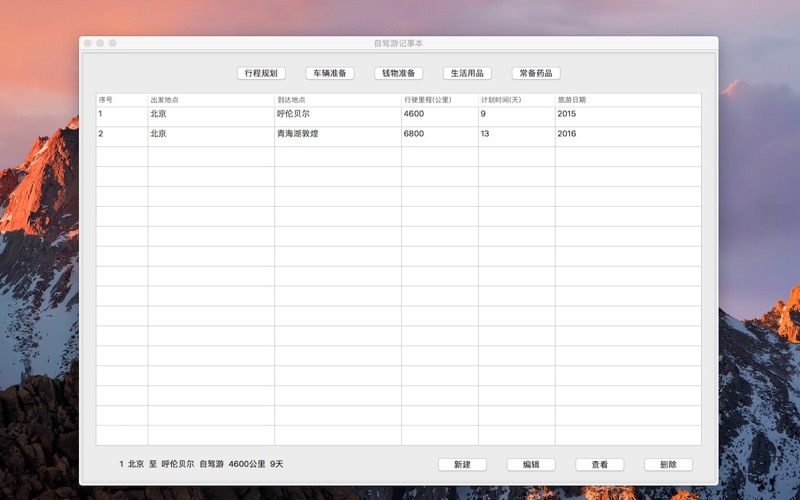
Task: Minimize the 自驾游记事本 window
Action: tap(100, 43)
